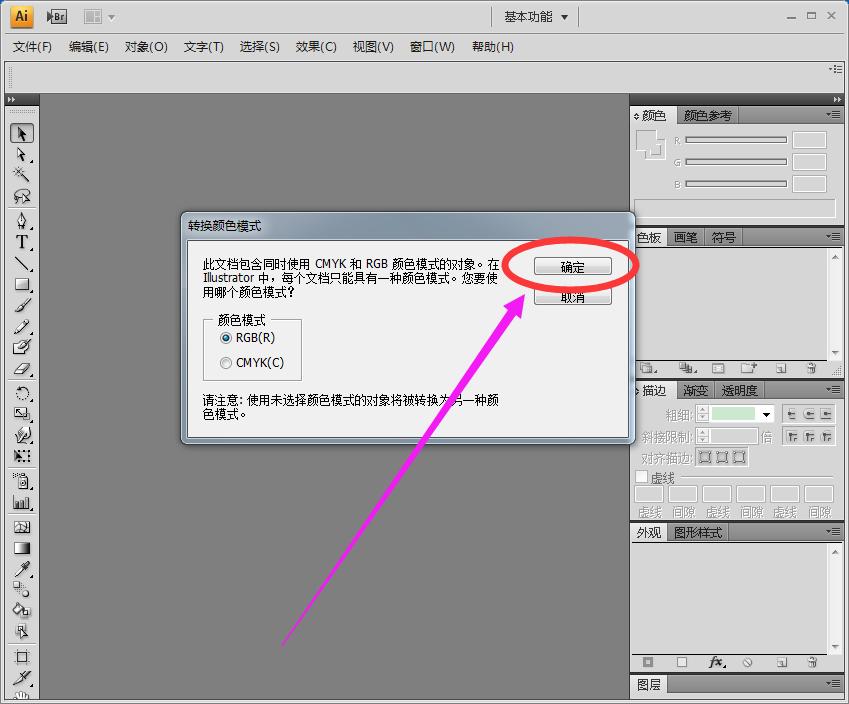Click the delete swatch trash icon
The image size is (849, 704).
[812, 368]
